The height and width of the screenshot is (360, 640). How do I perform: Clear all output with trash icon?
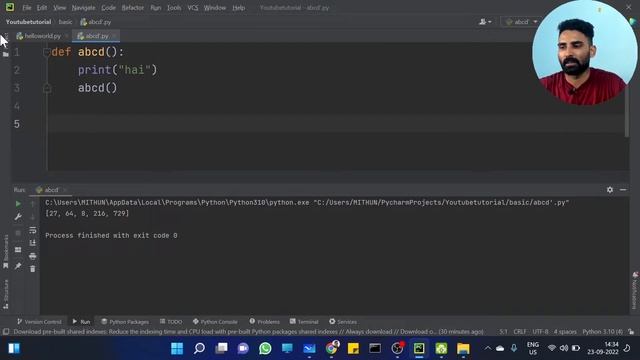tap(33, 269)
